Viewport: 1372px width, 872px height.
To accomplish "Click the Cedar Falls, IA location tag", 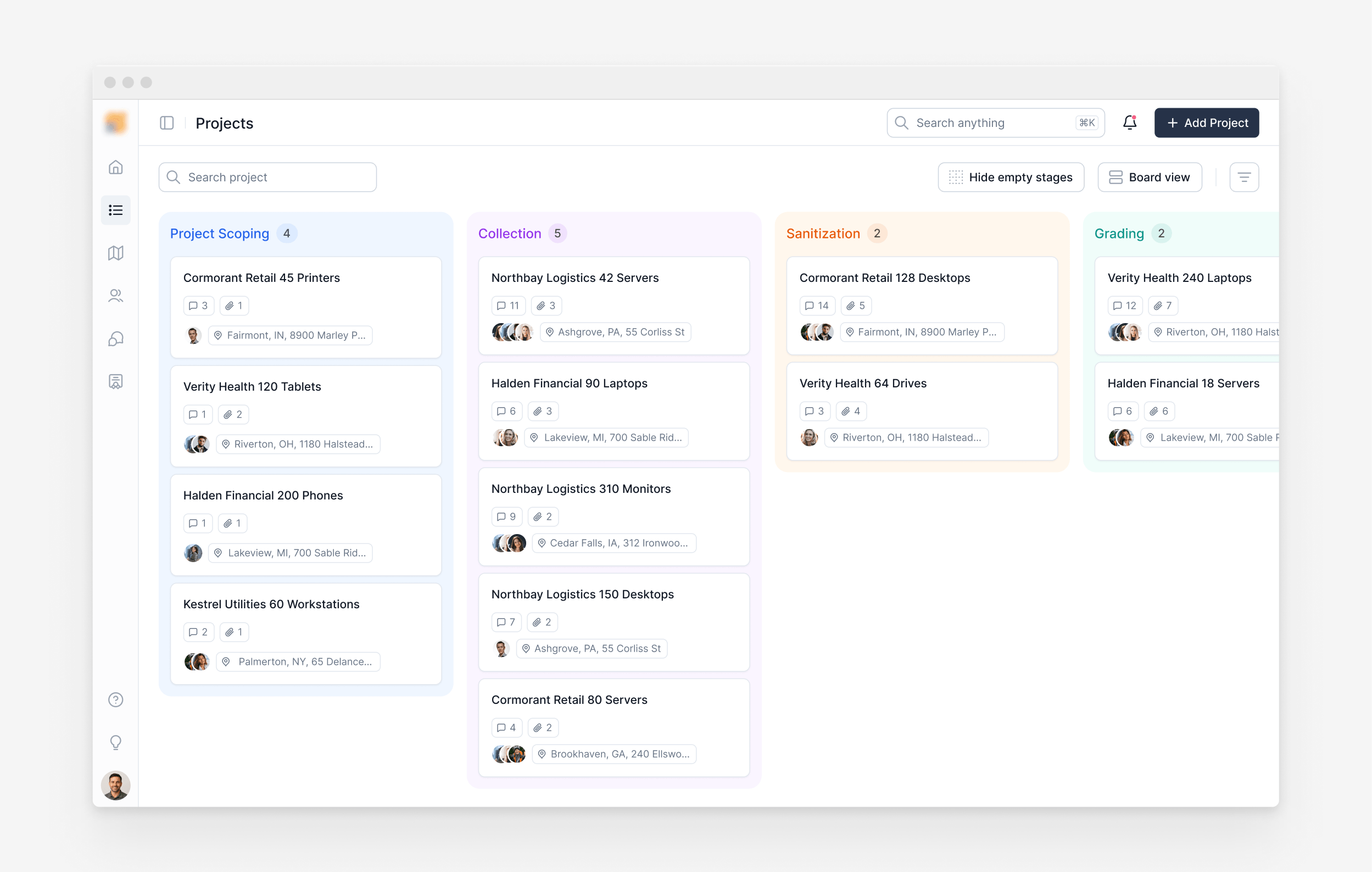I will [x=614, y=542].
